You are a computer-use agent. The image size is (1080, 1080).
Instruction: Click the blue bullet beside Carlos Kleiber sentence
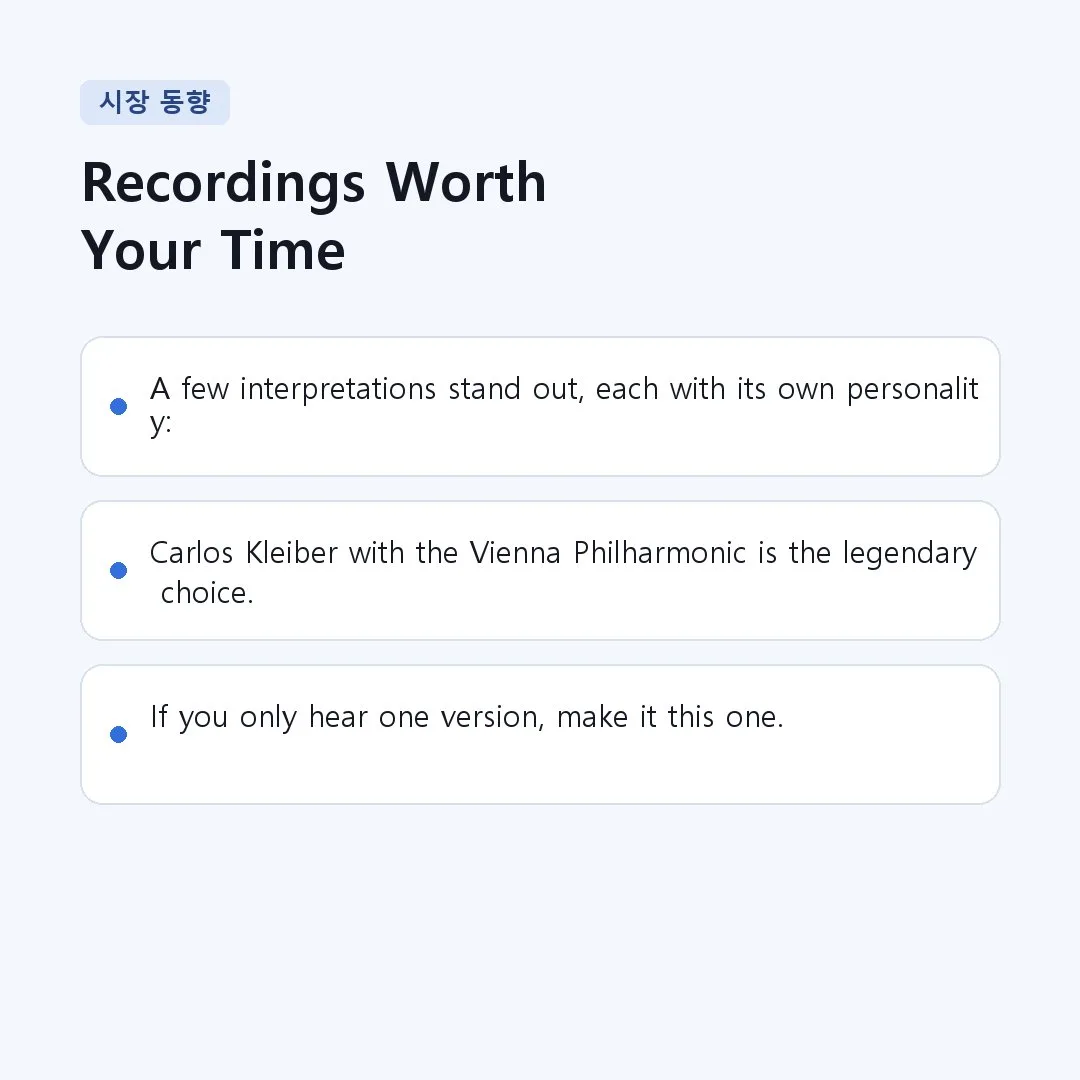point(118,570)
